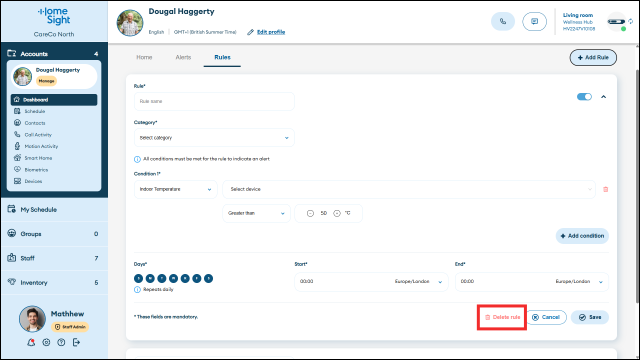
Task: Click Dougal Haggerty sidebar account card
Action: tap(54, 76)
